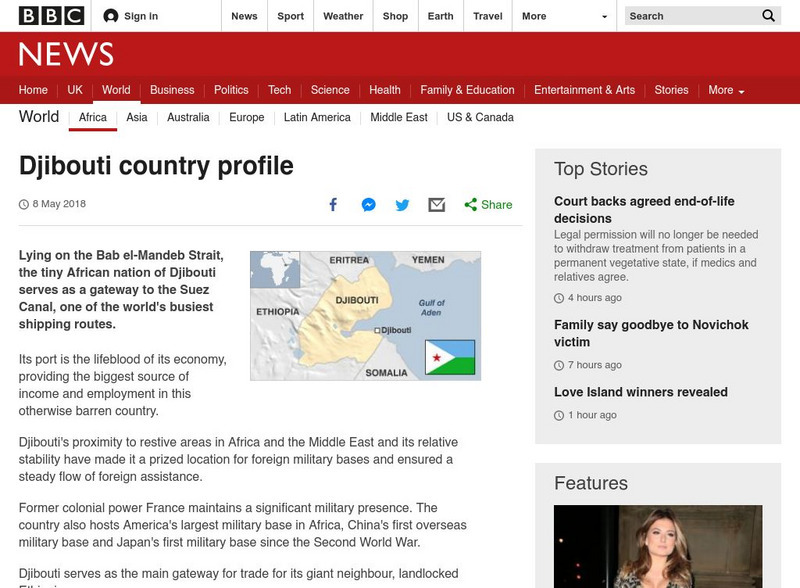The width and height of the screenshot is (800, 588).
Task: Click the Africa inset mini-map
Action: (275, 270)
